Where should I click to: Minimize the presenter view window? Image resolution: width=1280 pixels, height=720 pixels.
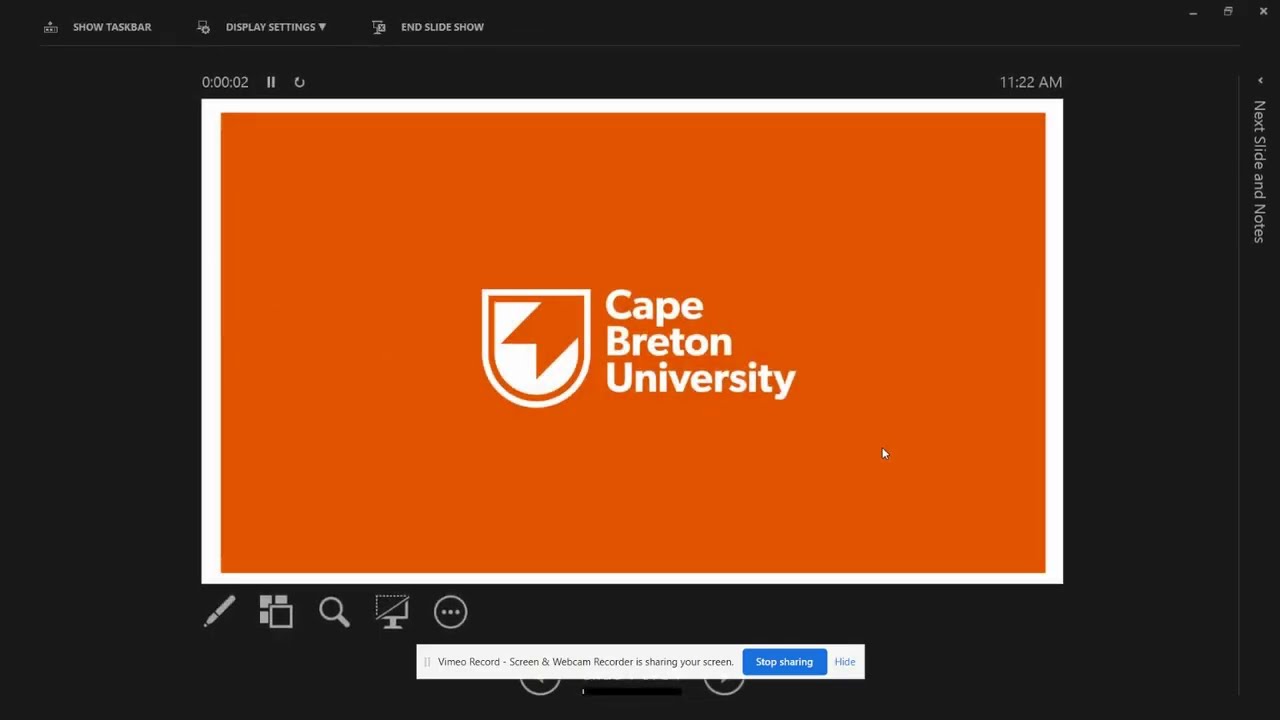tap(1193, 12)
